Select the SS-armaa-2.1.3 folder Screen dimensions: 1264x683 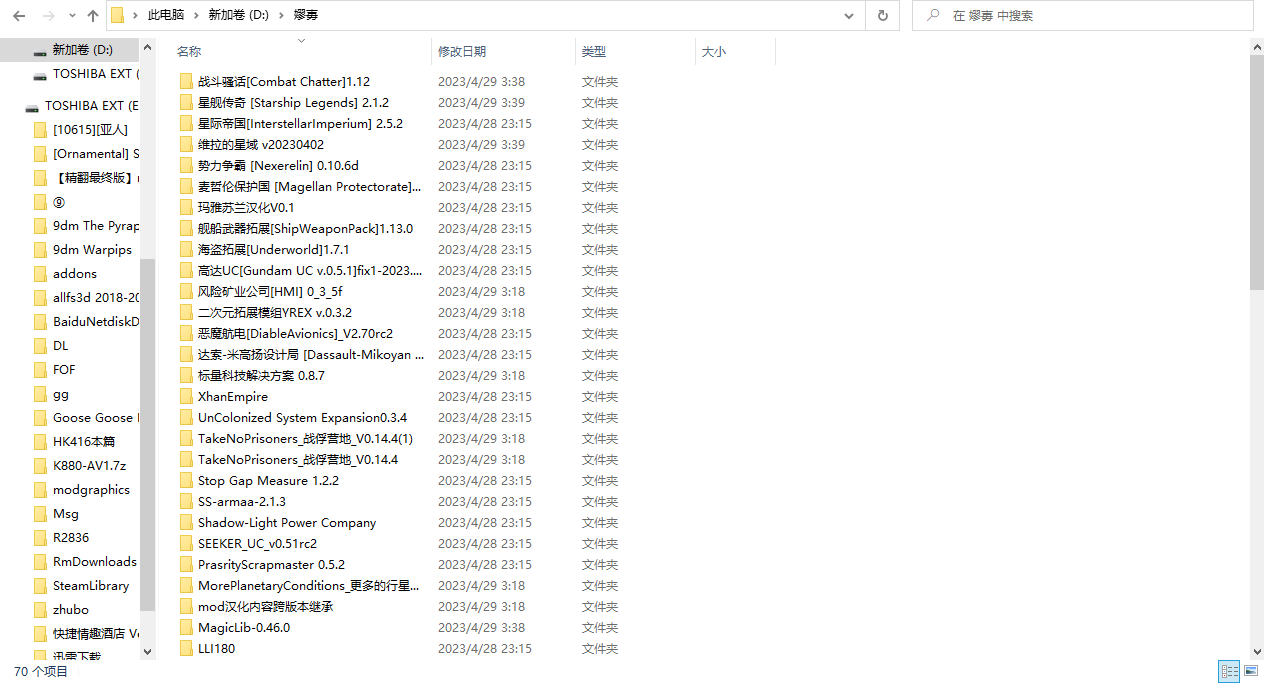pos(241,502)
